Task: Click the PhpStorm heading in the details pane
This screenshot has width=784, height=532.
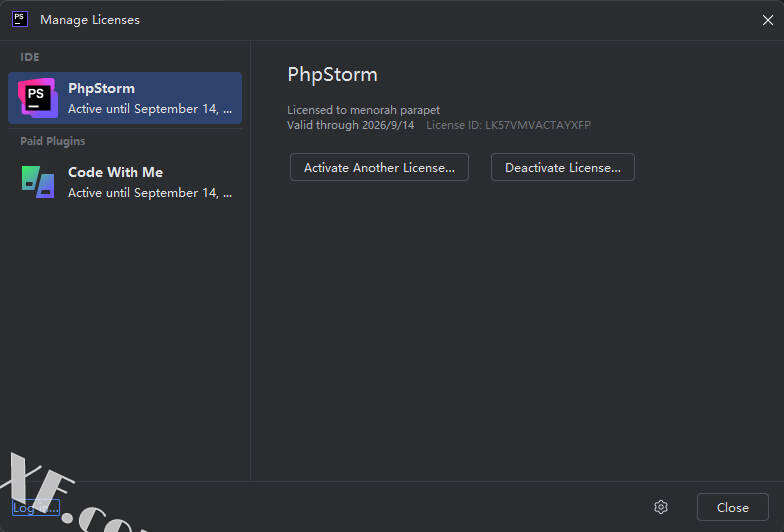Action: coord(332,75)
